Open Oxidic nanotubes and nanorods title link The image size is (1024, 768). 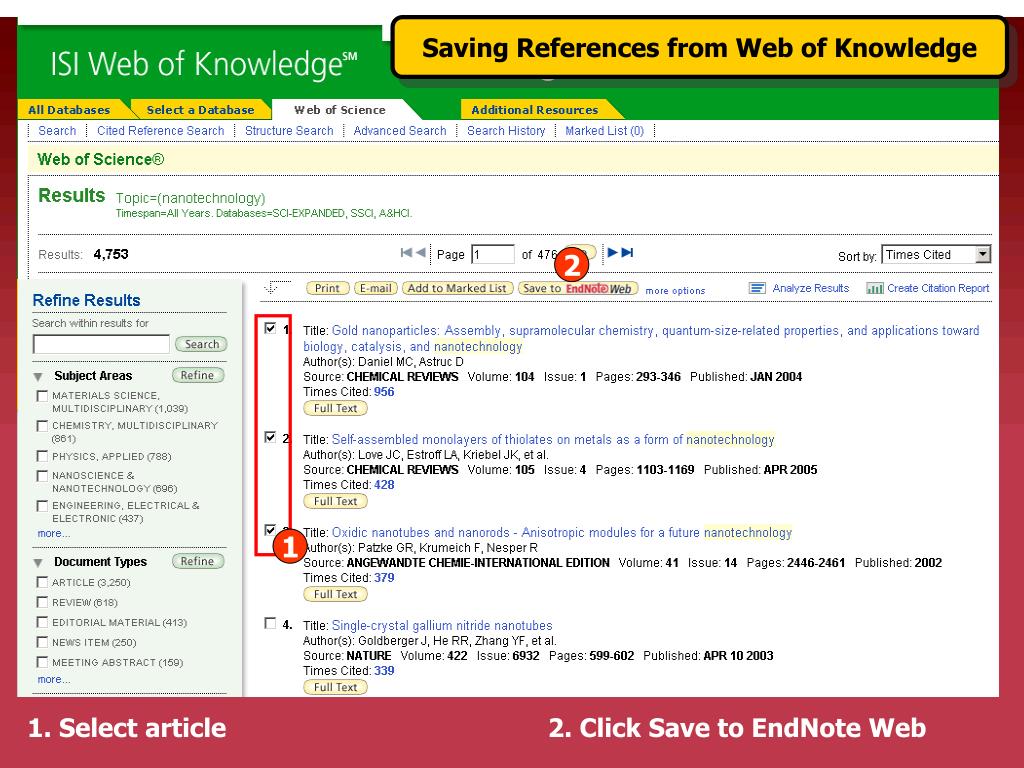562,532
